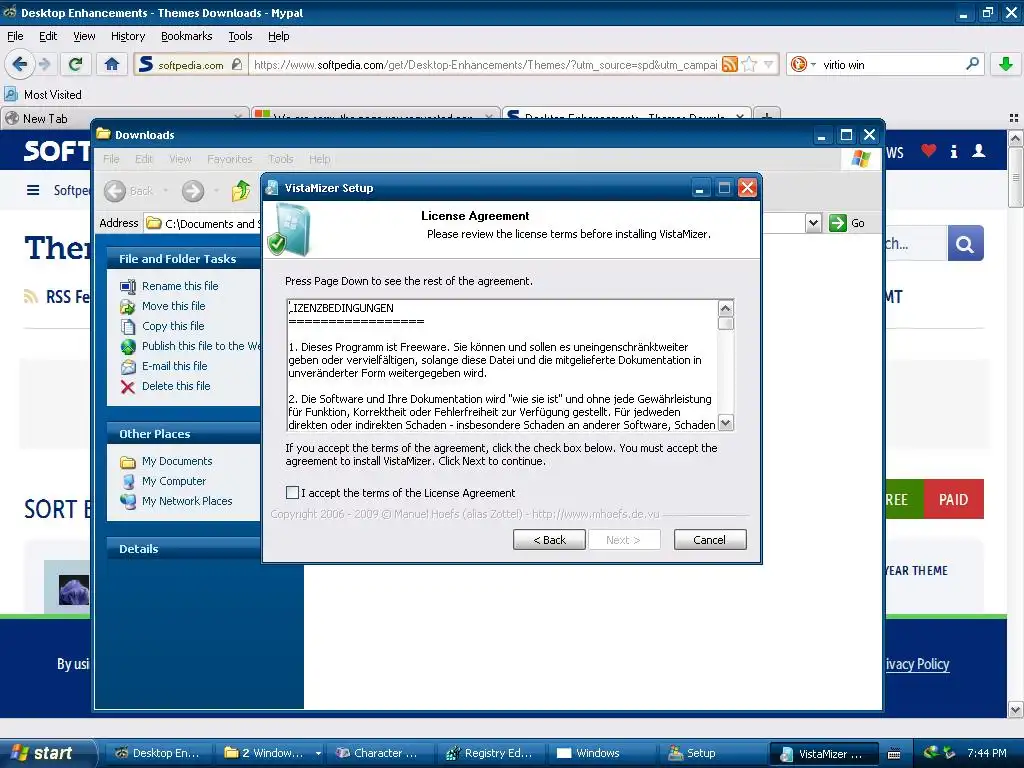Click inside the softpedia URL address field
This screenshot has height=768, width=1024.
(x=485, y=65)
